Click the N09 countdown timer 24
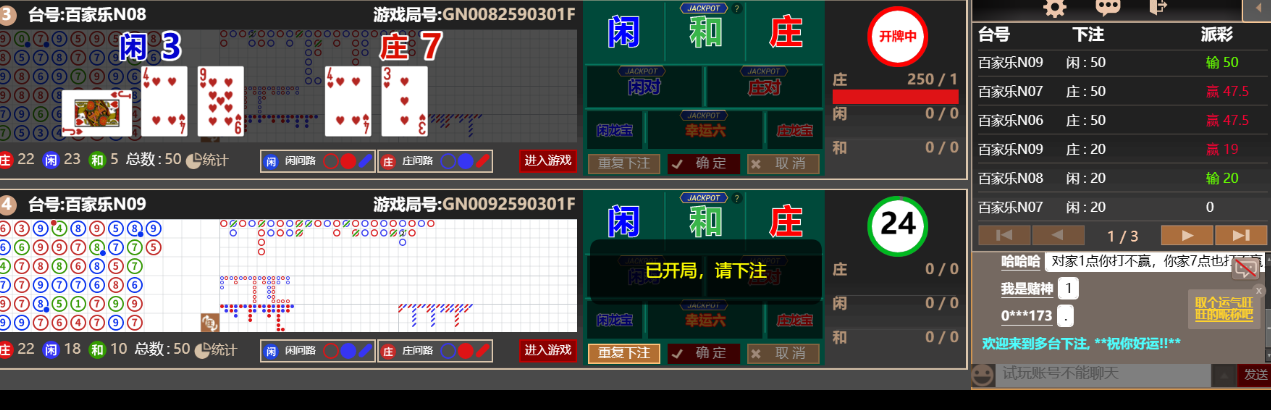The image size is (1271, 410). pyautogui.click(x=897, y=225)
